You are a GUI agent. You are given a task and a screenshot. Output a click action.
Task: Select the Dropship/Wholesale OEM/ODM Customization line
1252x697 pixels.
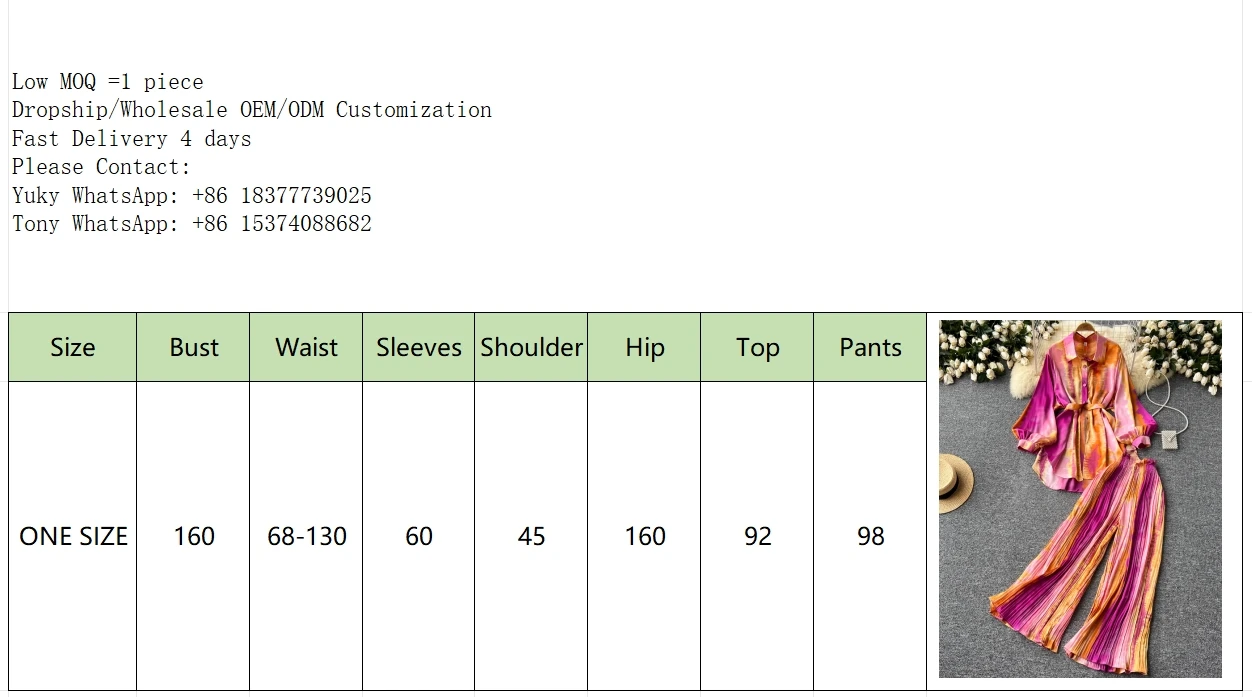(252, 110)
